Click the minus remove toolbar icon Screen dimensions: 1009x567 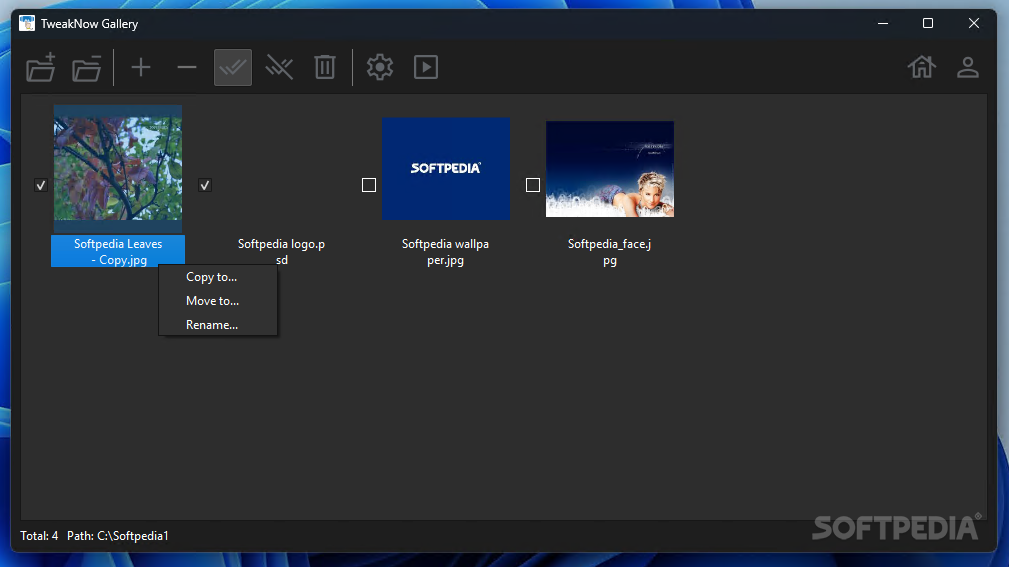[187, 68]
